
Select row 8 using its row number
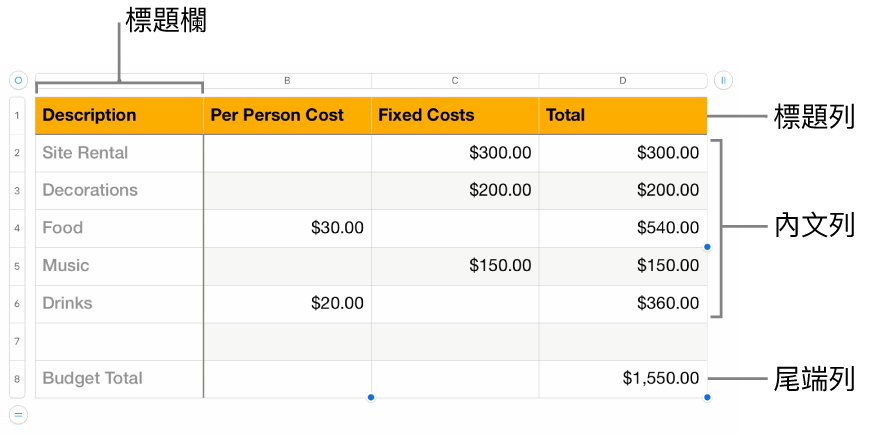pyautogui.click(x=18, y=379)
